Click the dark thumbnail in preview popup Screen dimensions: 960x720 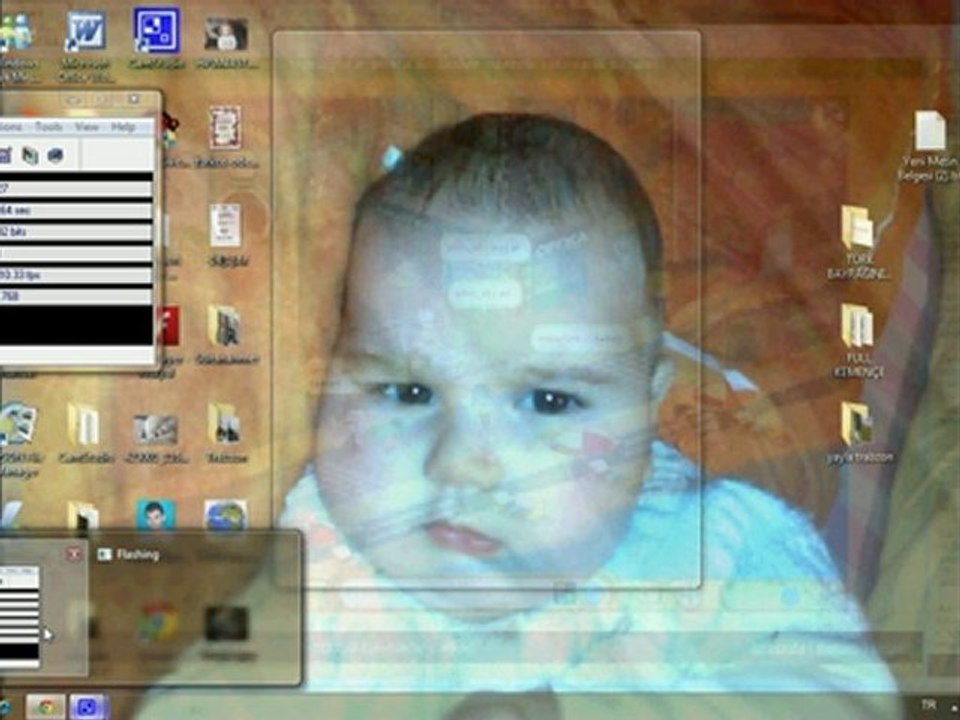[x=227, y=624]
